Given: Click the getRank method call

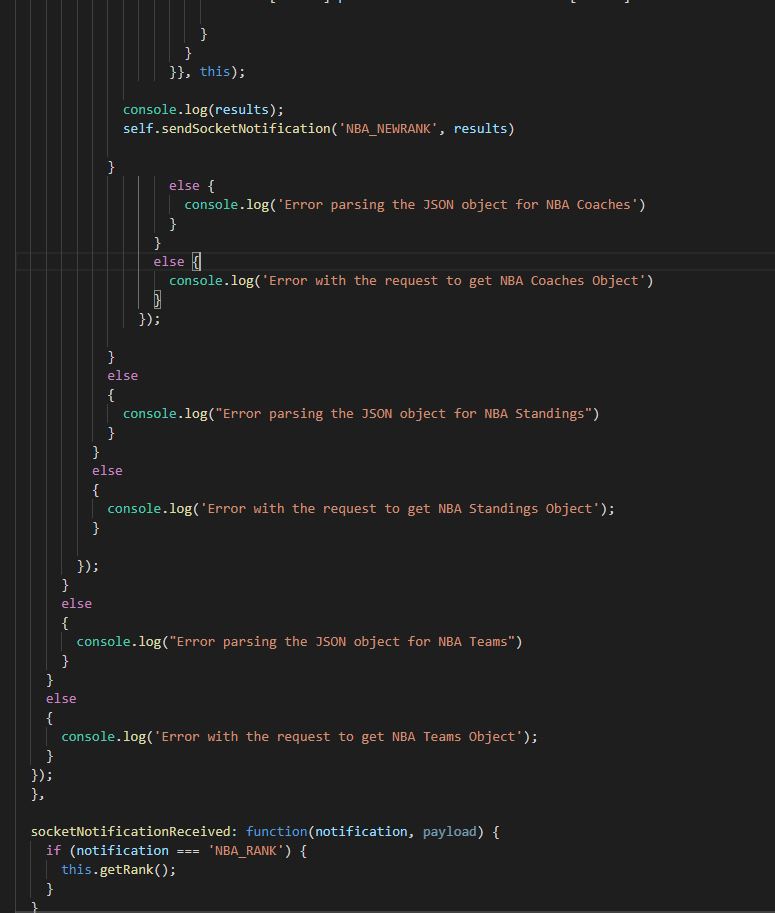Looking at the screenshot, I should pos(126,870).
